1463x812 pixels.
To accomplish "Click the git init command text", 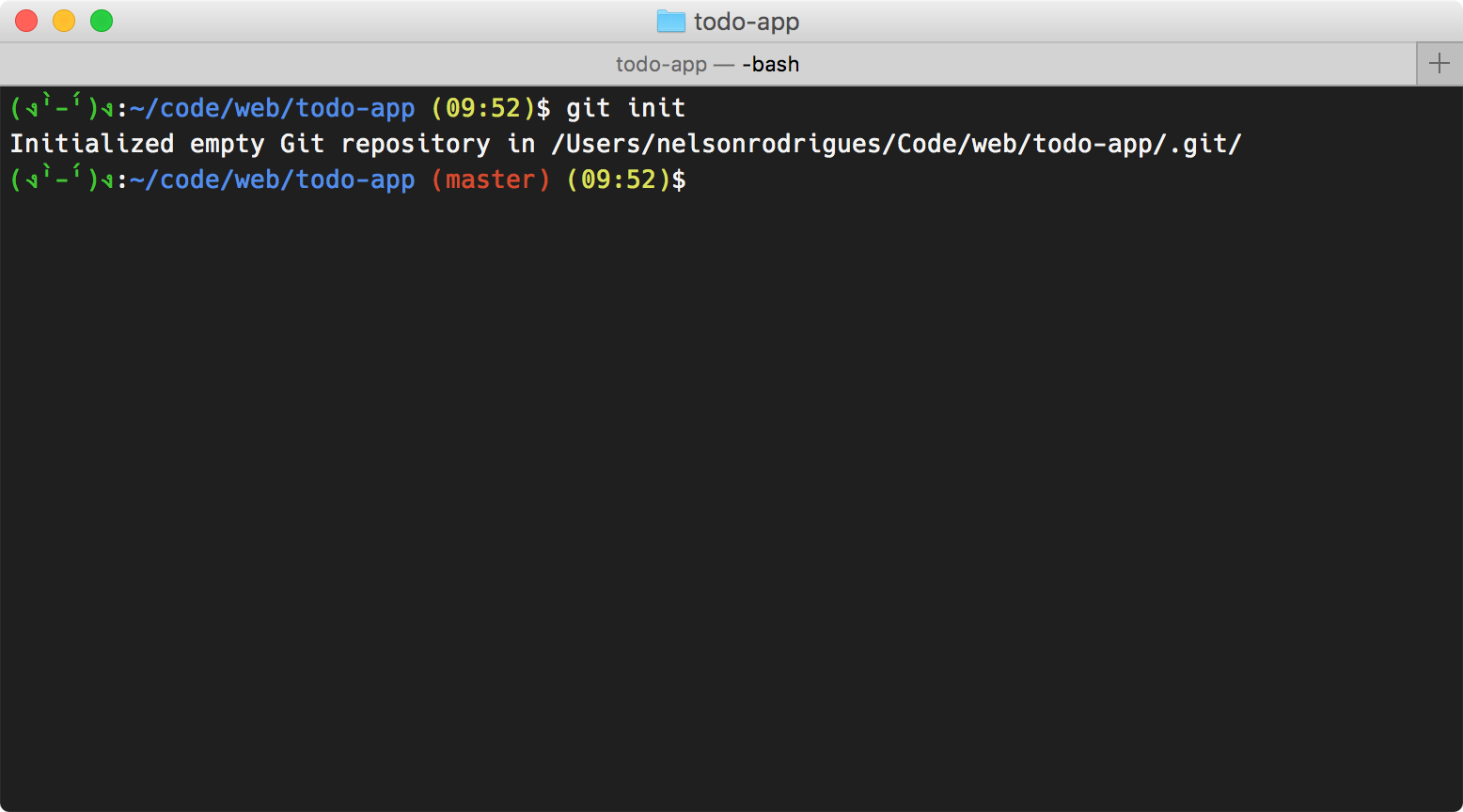I will [x=626, y=107].
